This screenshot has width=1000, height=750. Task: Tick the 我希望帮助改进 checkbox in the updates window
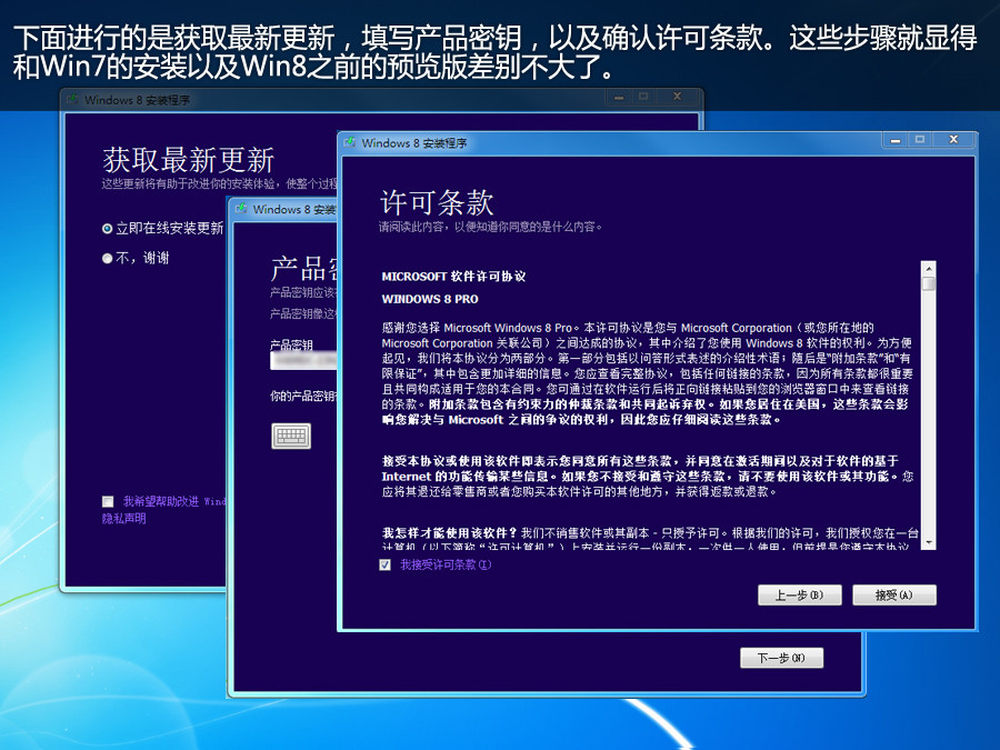click(108, 502)
